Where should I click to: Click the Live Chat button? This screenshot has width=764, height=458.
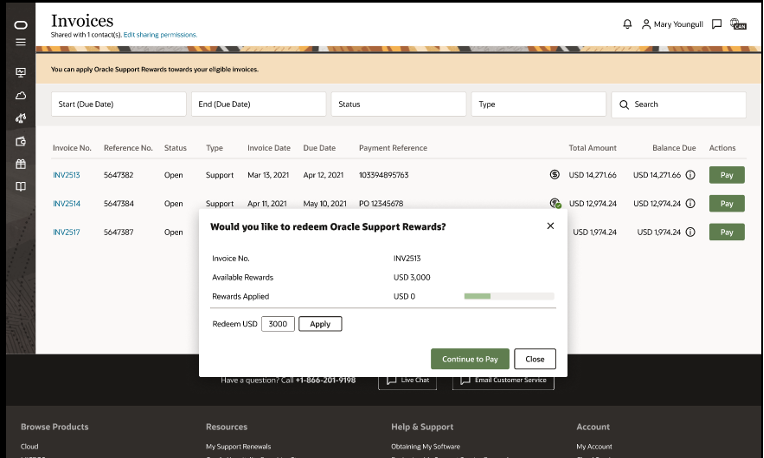[x=407, y=380]
